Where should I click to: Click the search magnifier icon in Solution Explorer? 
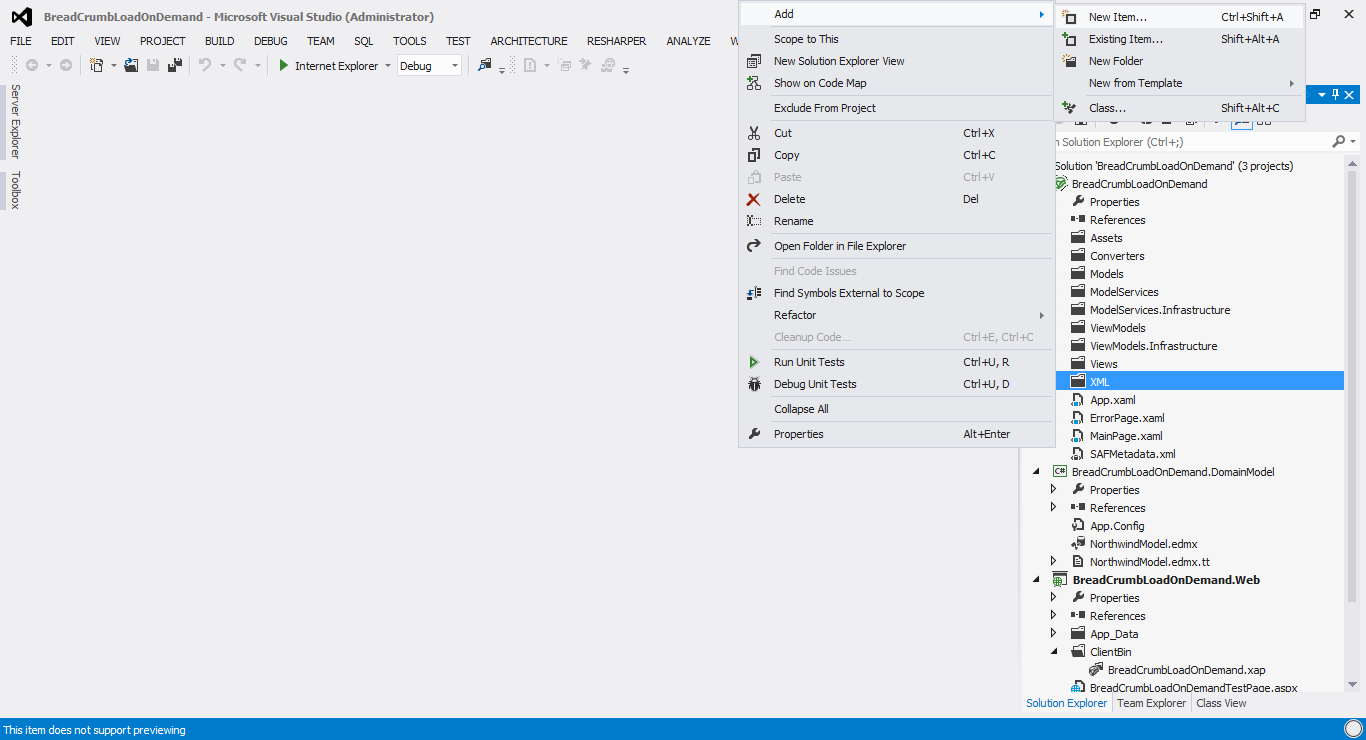pyautogui.click(x=1338, y=142)
